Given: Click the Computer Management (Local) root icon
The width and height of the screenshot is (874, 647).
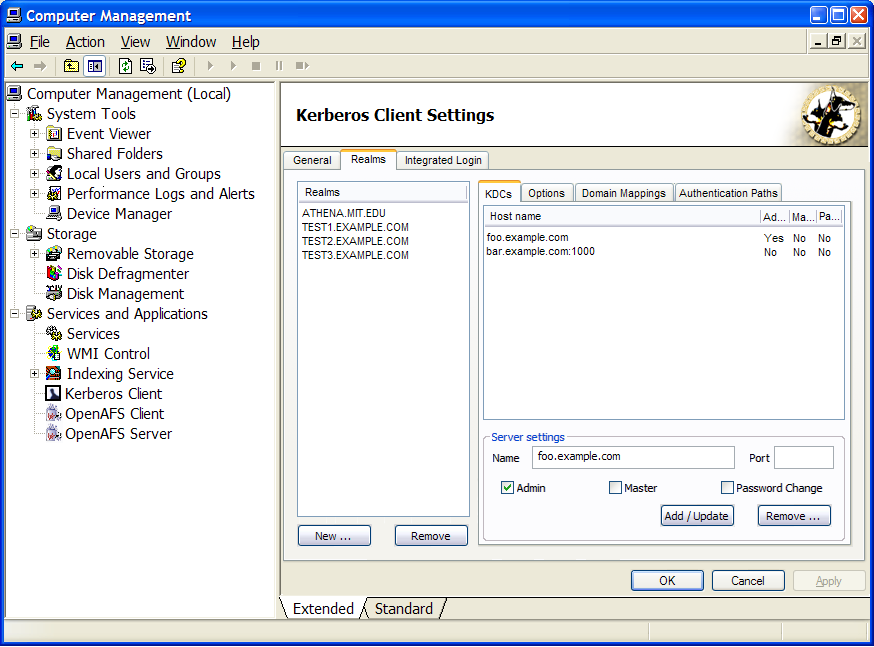Looking at the screenshot, I should point(15,94).
